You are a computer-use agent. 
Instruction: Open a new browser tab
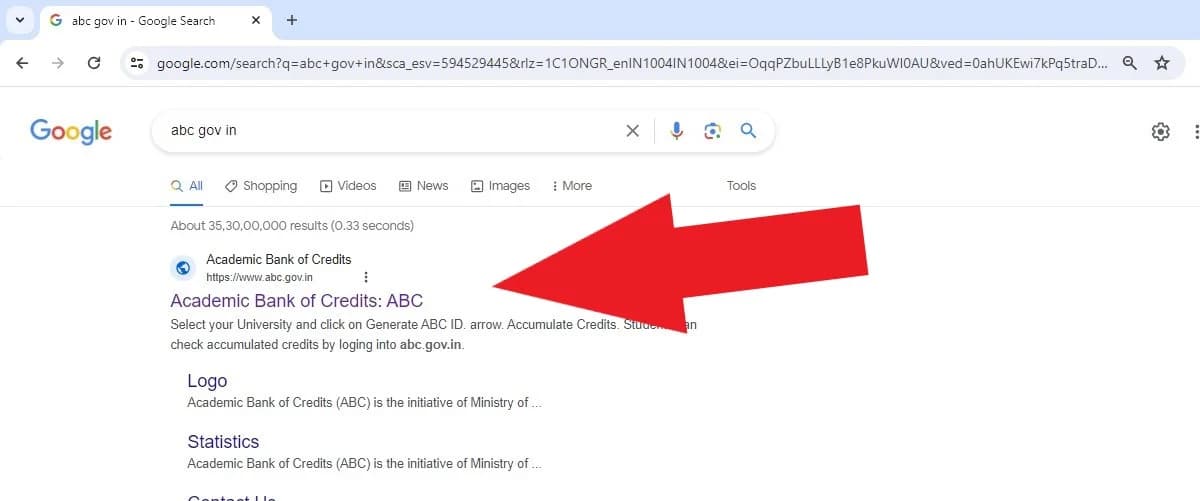pos(292,20)
